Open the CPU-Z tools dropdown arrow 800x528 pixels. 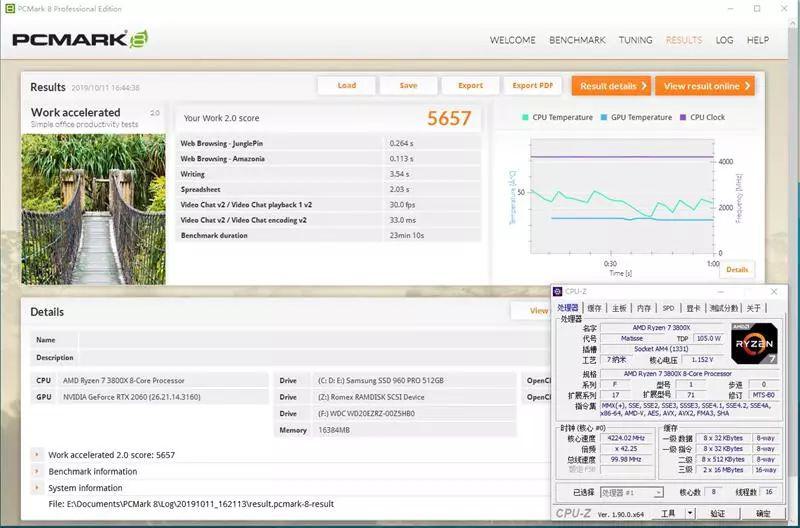click(690, 513)
